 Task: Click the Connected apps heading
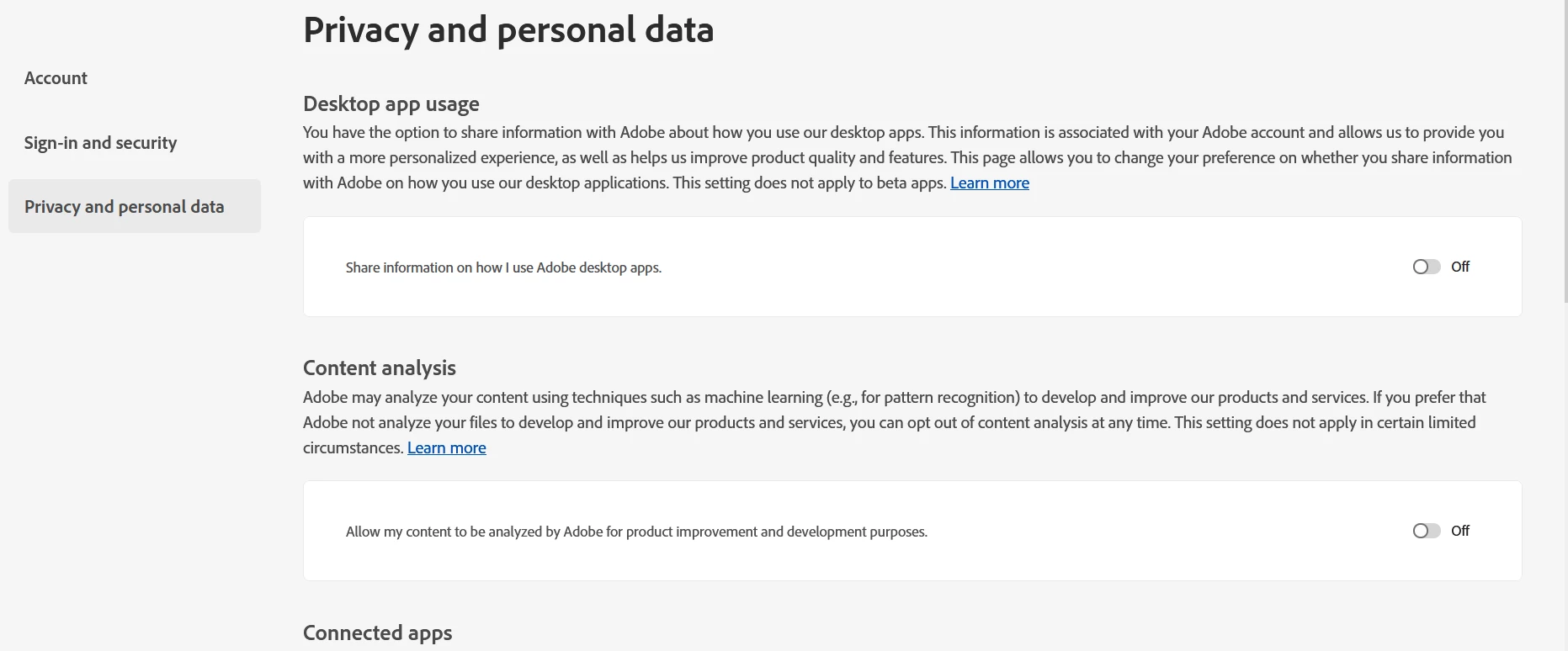coord(377,632)
